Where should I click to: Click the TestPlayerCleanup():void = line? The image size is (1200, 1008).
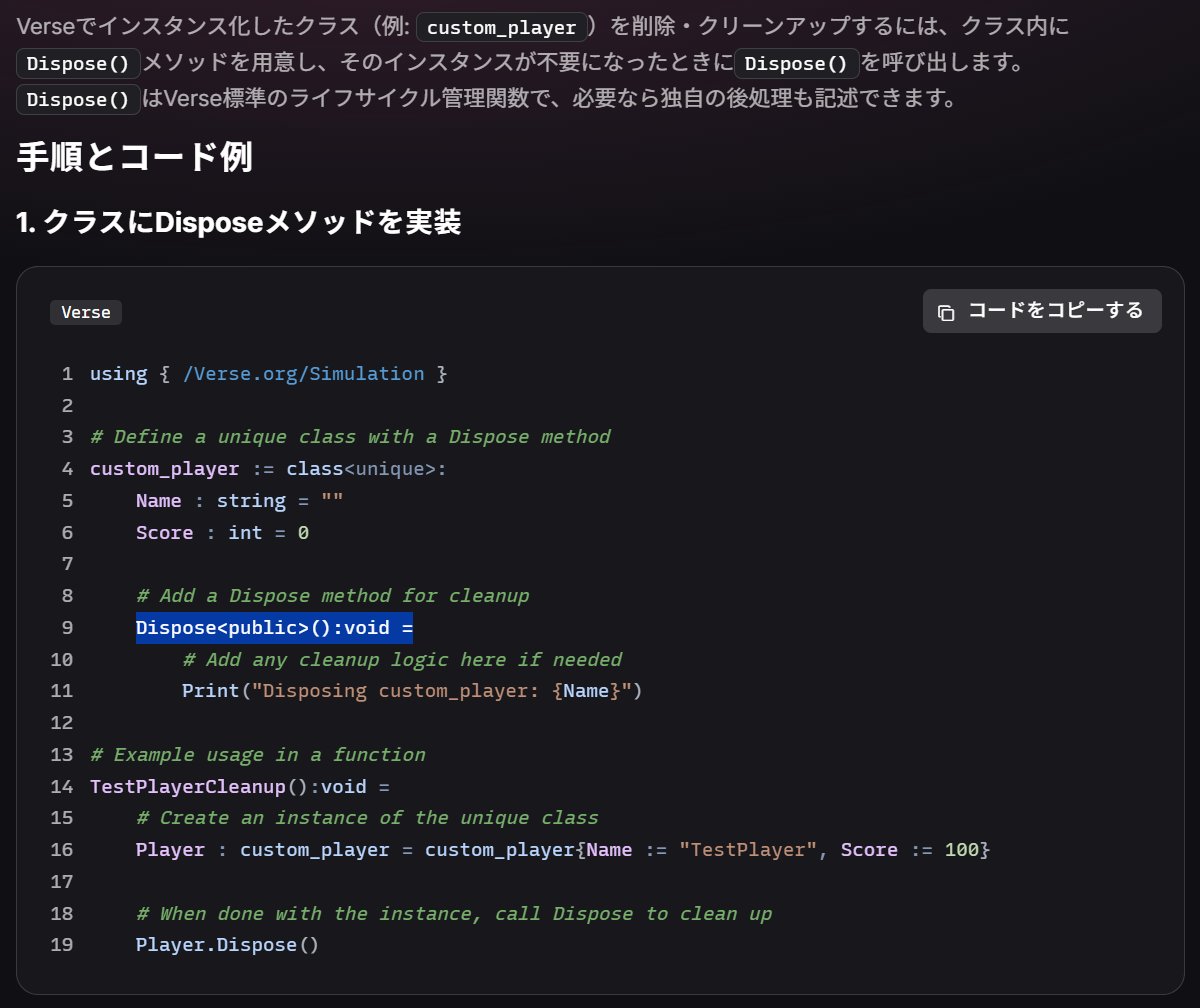[x=239, y=786]
